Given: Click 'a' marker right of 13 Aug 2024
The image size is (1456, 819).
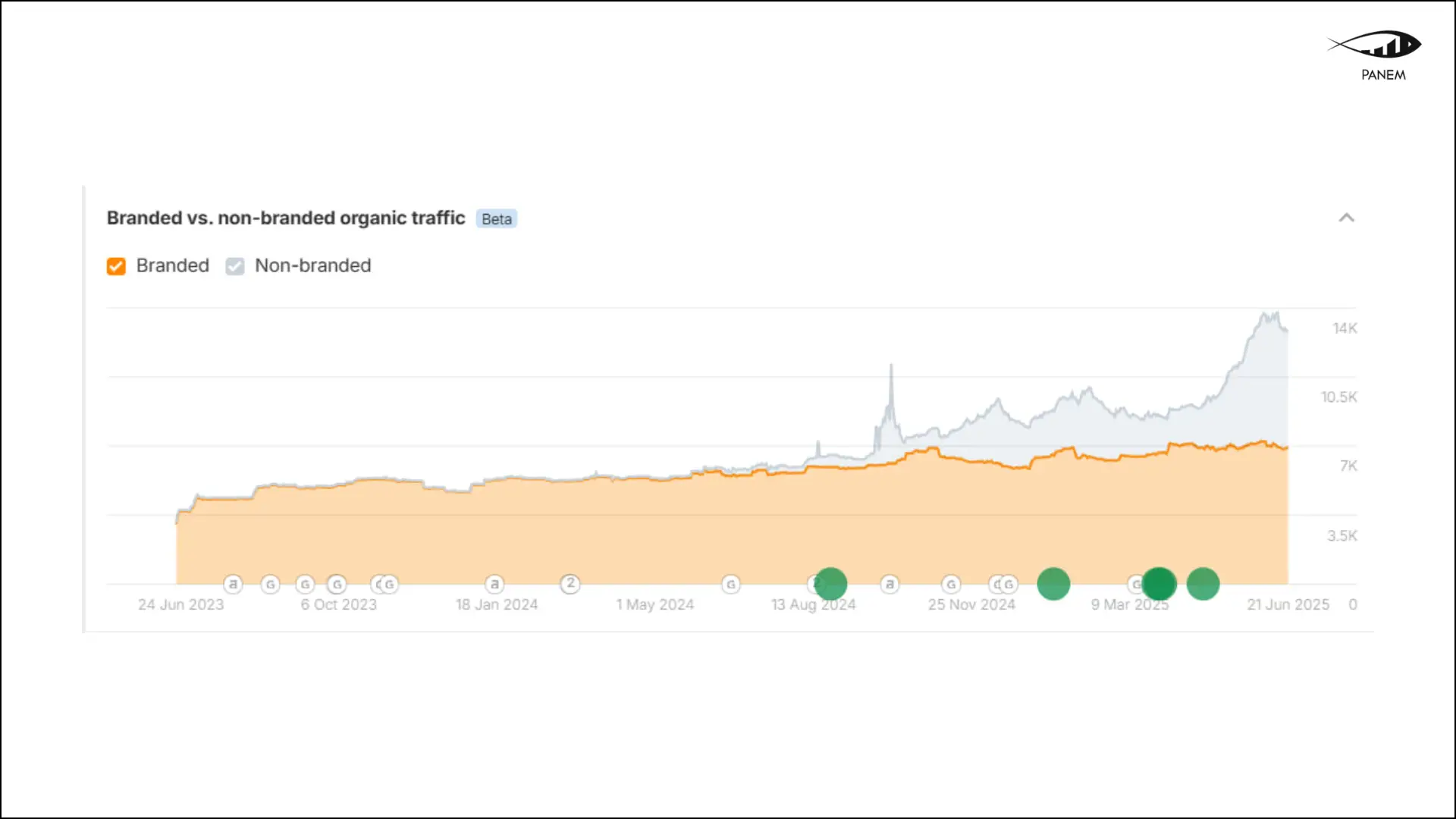Looking at the screenshot, I should tap(890, 584).
